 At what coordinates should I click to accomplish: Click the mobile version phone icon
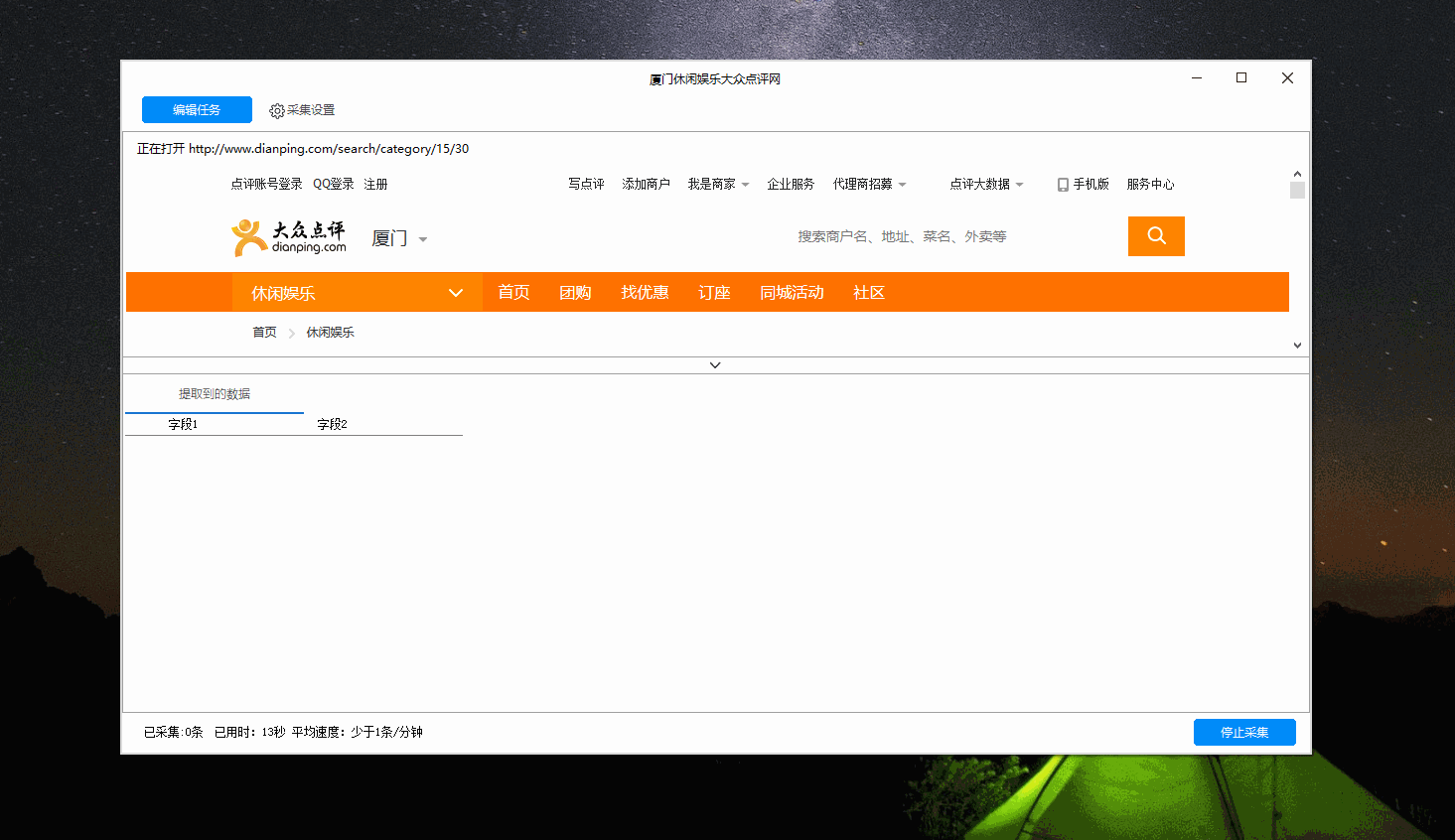(x=1063, y=185)
